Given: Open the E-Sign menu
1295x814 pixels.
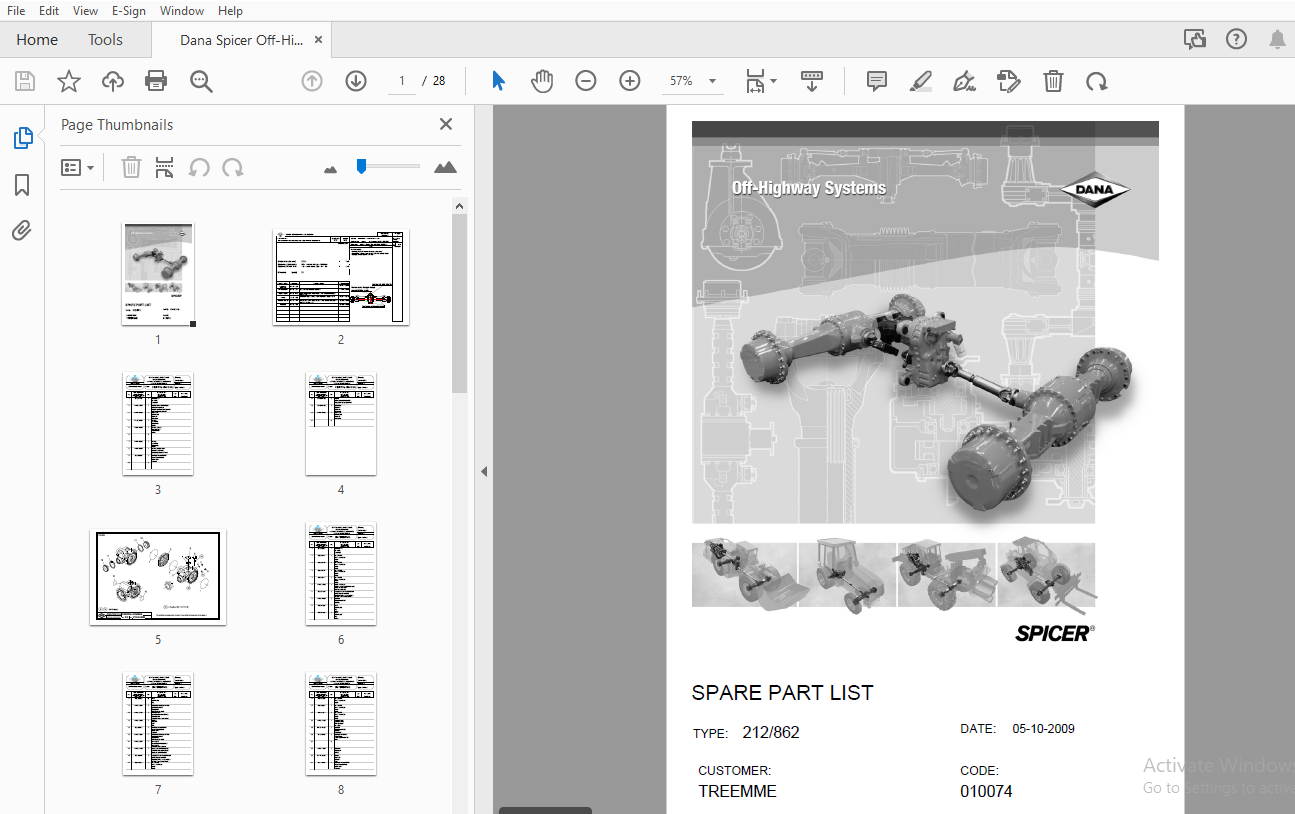Looking at the screenshot, I should coord(129,10).
